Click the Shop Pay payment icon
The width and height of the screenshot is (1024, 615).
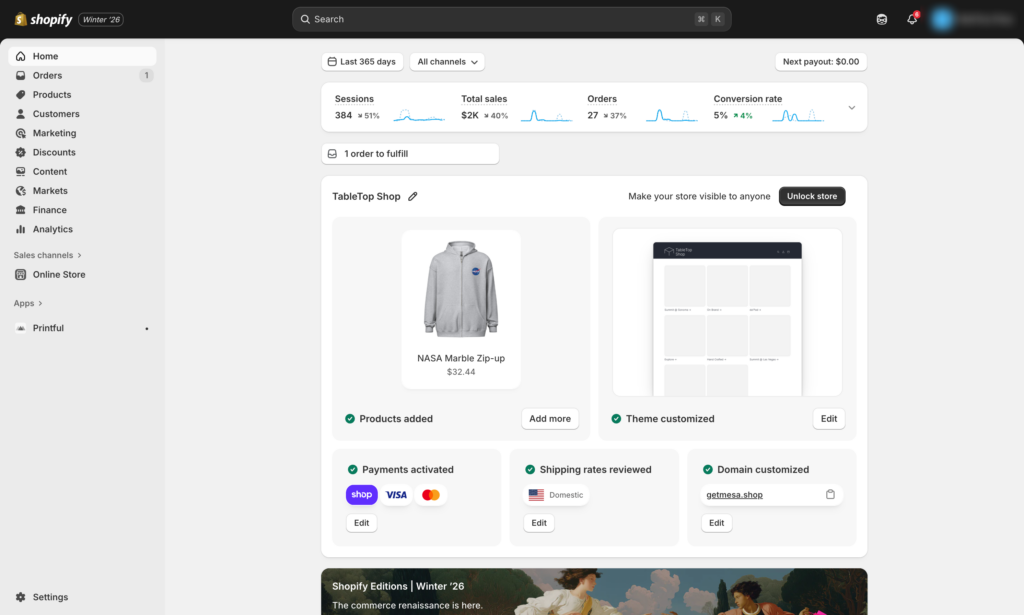coord(362,495)
